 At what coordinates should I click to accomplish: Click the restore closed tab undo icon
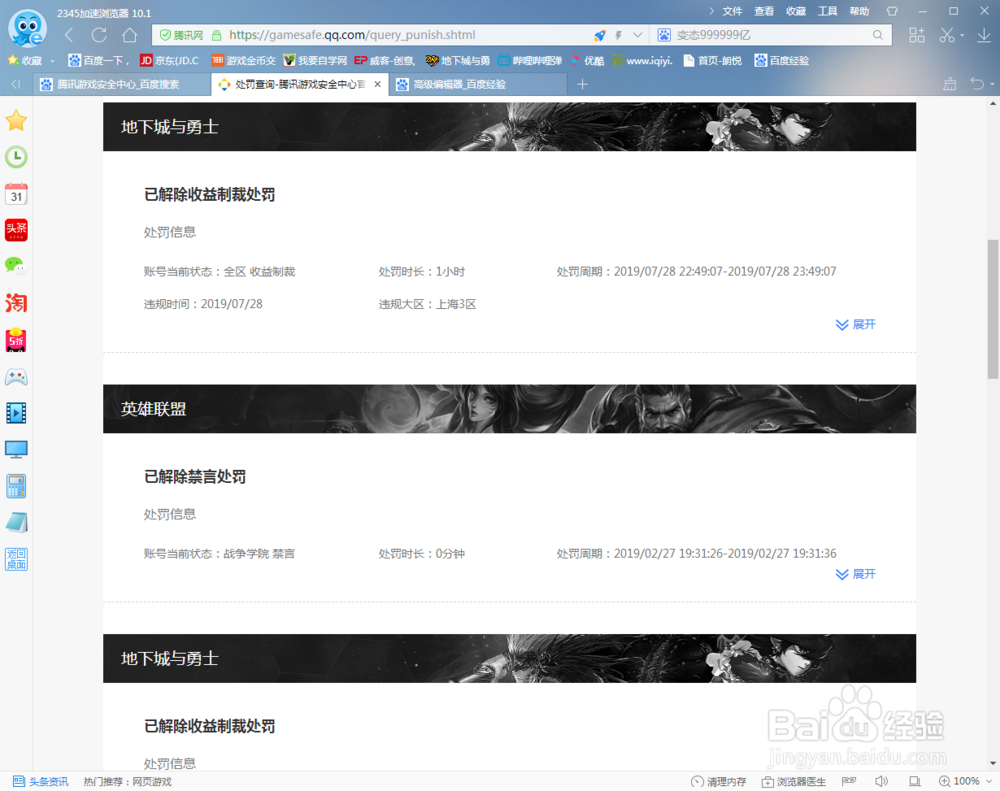[x=977, y=84]
